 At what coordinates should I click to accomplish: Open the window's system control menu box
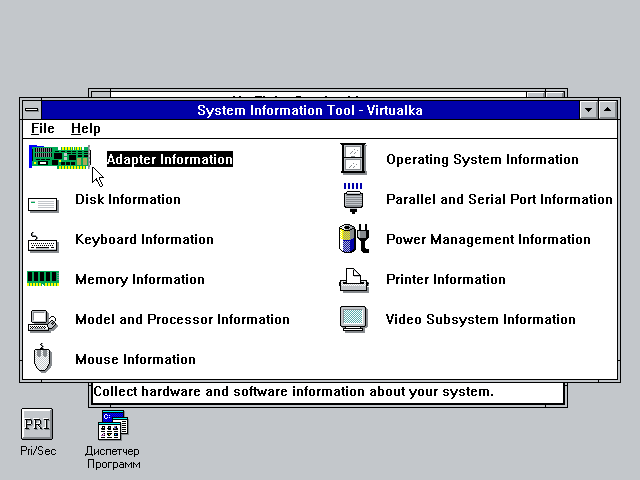tap(32, 110)
